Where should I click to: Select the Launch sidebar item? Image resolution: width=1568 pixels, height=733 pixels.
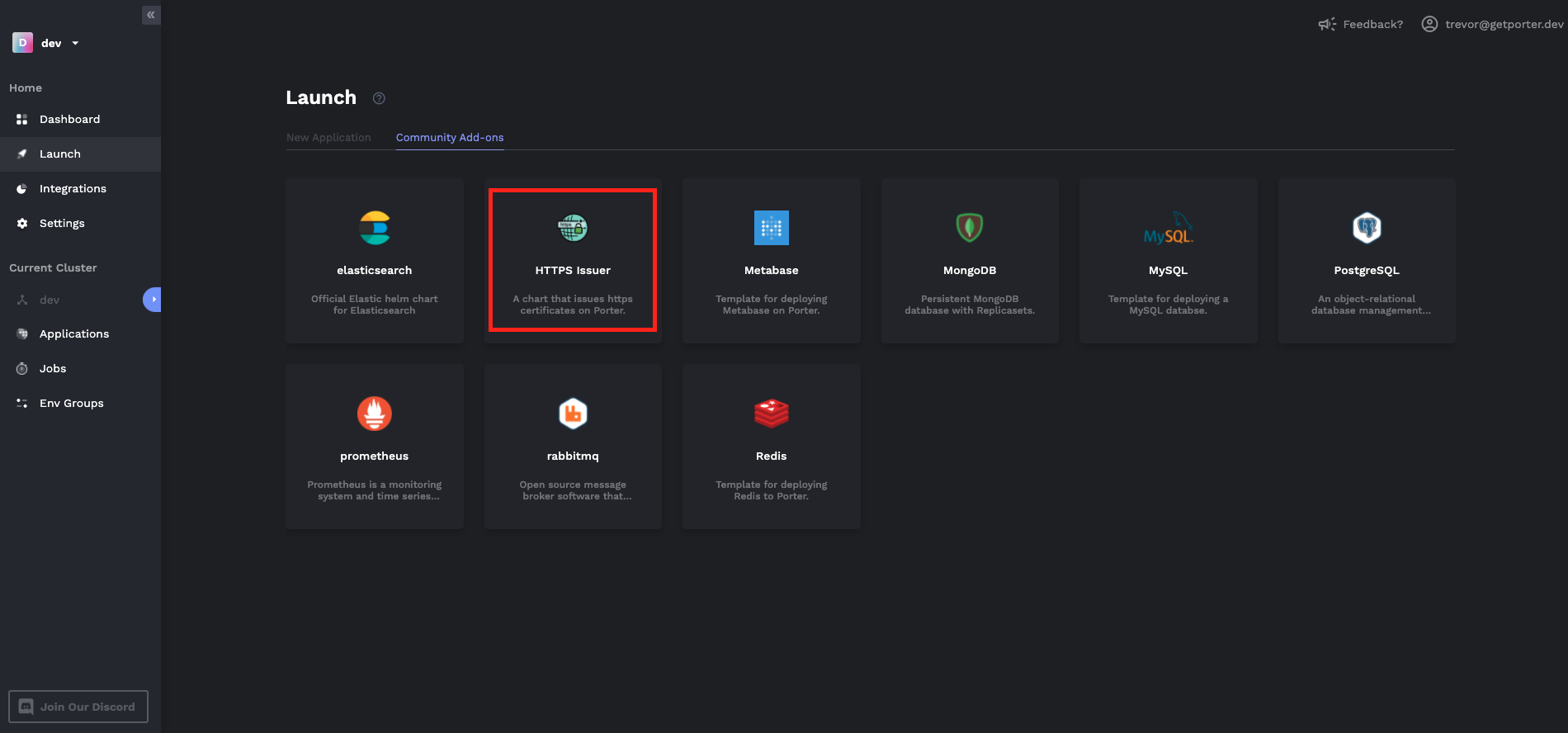click(80, 154)
